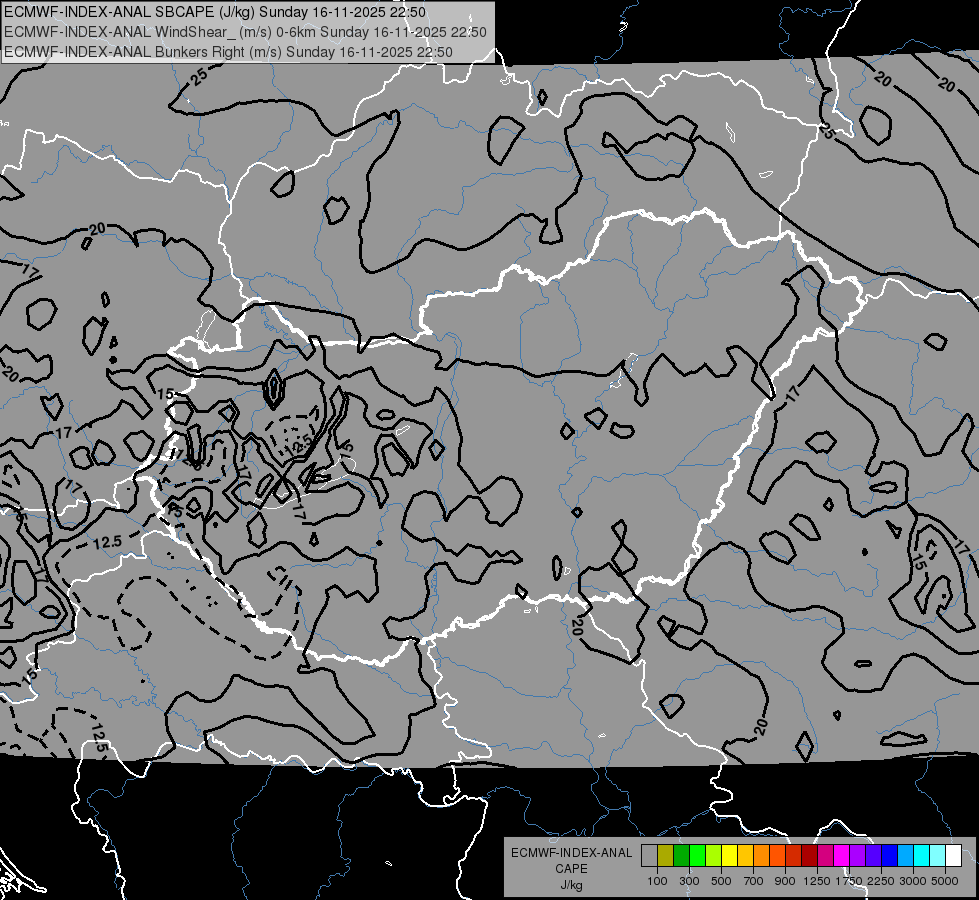979x900 pixels.
Task: Select the pure blue legend swatch
Action: click(x=890, y=855)
